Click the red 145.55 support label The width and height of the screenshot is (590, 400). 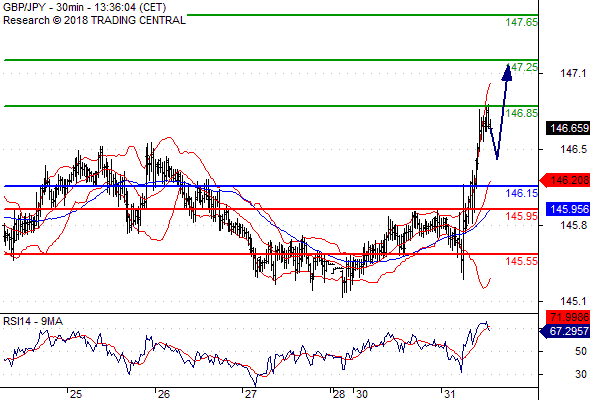(522, 261)
